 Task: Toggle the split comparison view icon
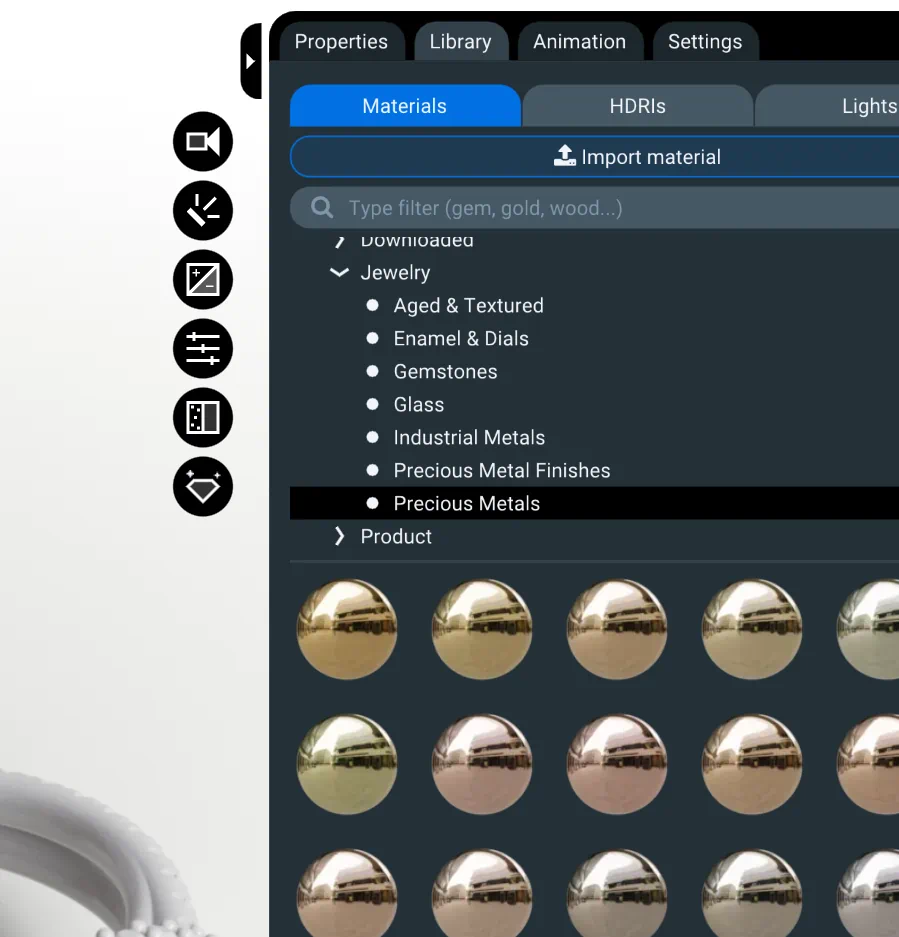[x=203, y=418]
